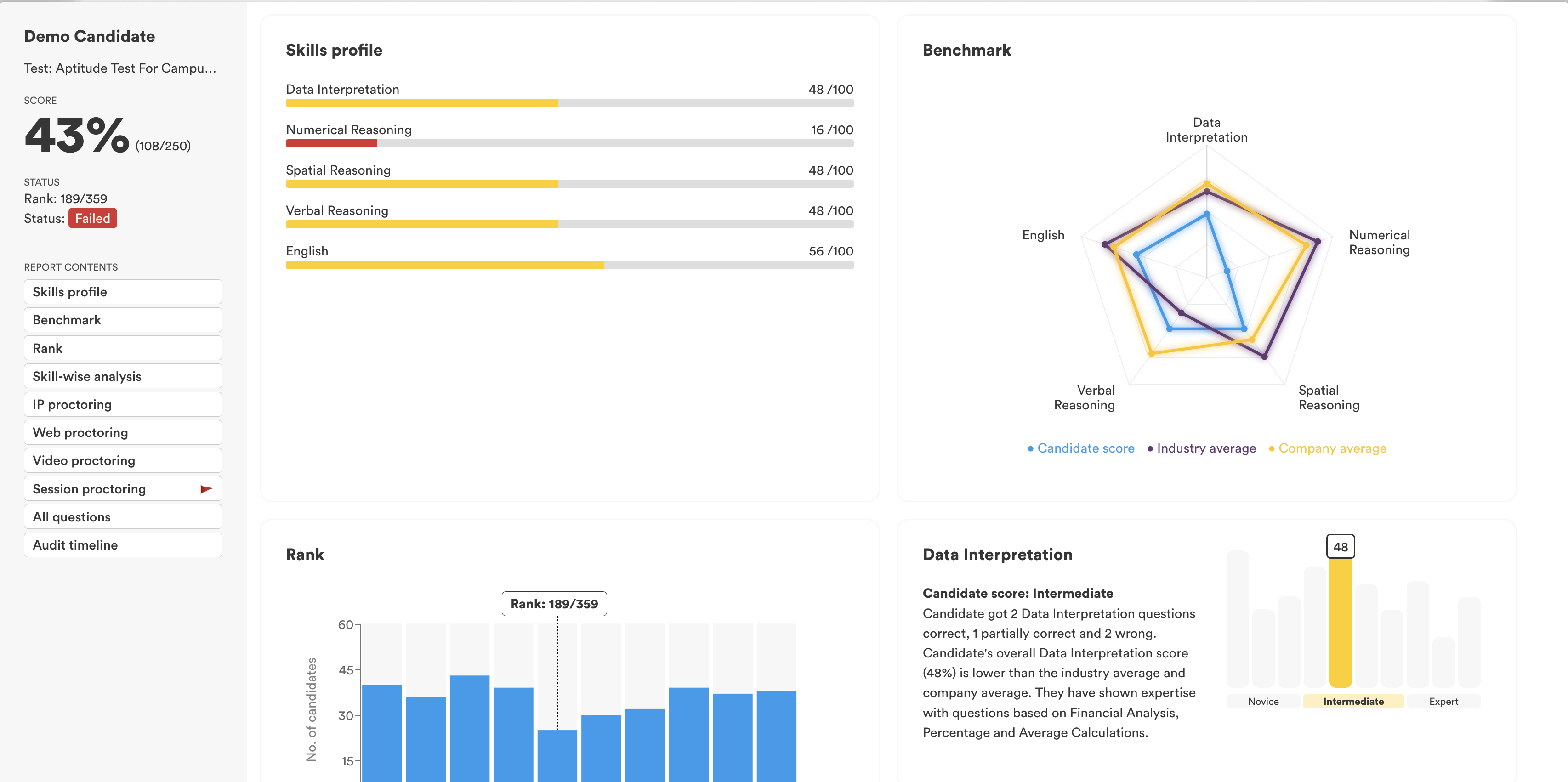Click blue Candidate score legend dot

click(1030, 449)
